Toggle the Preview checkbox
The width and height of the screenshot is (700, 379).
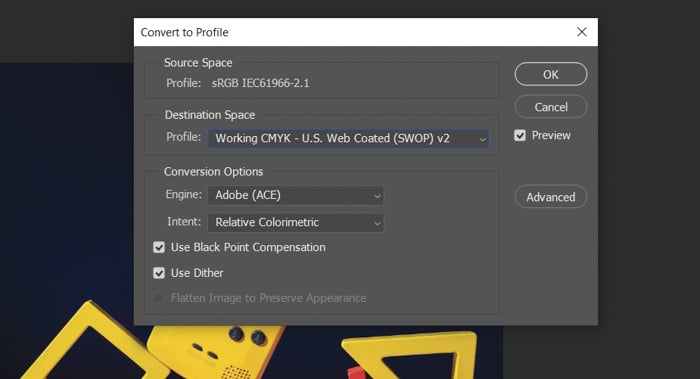click(x=520, y=135)
